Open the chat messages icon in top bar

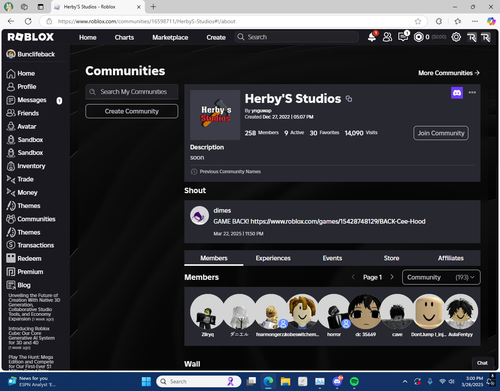pos(403,37)
